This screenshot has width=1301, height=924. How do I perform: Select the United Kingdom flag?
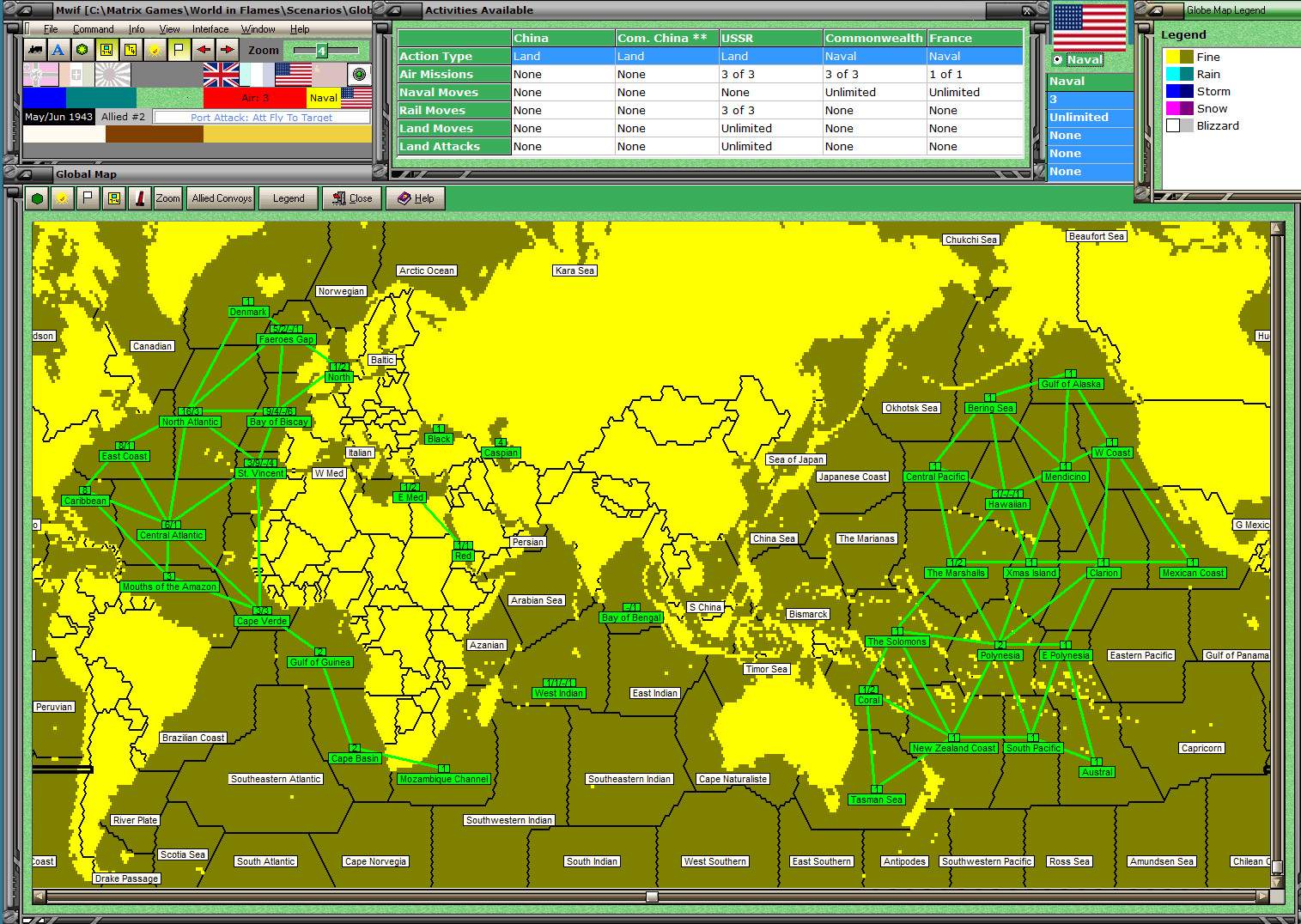221,75
